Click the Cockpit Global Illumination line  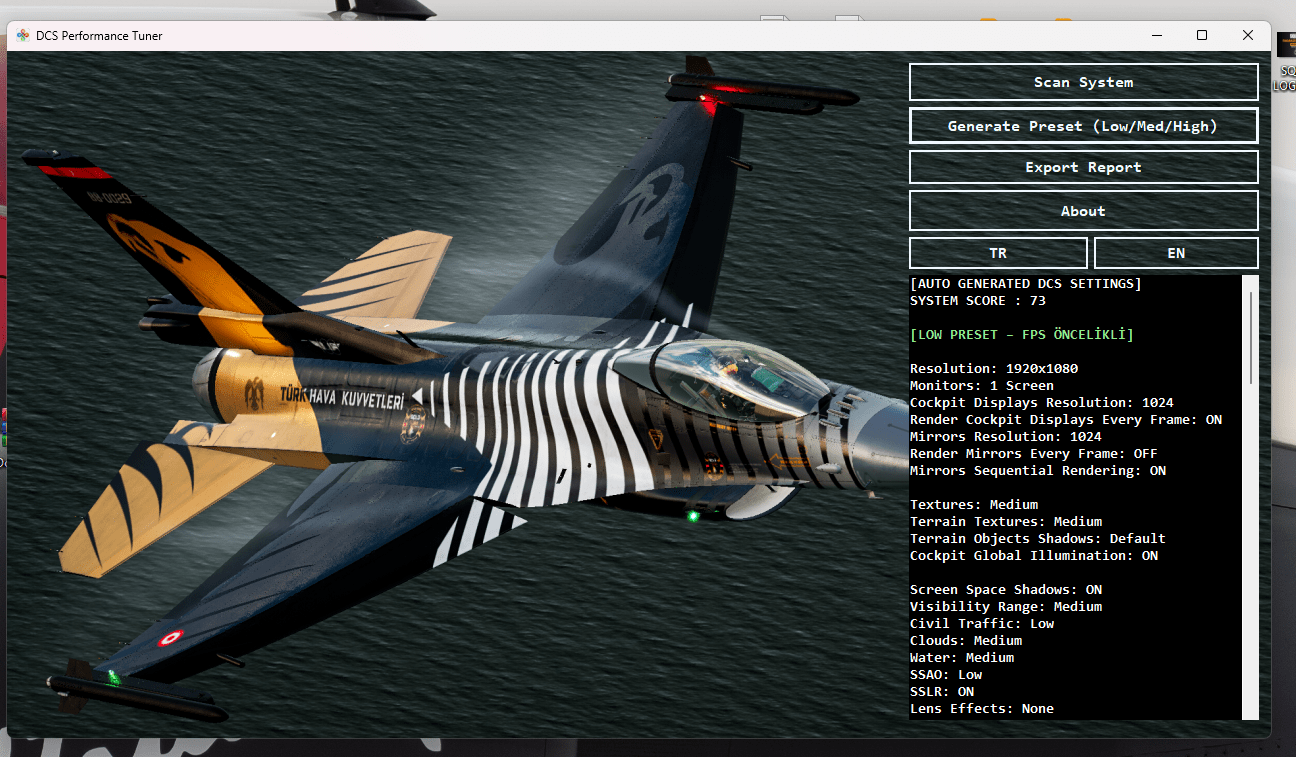(1034, 556)
